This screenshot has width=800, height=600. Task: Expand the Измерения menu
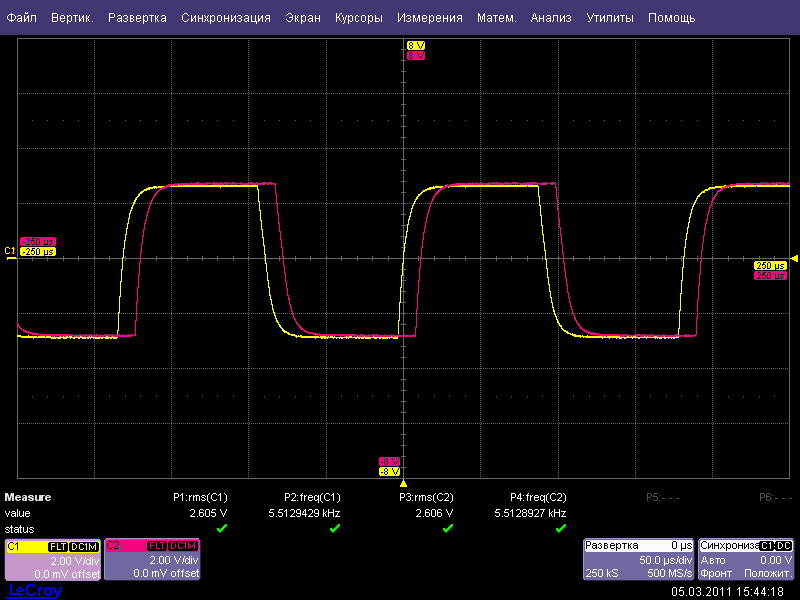tap(429, 18)
